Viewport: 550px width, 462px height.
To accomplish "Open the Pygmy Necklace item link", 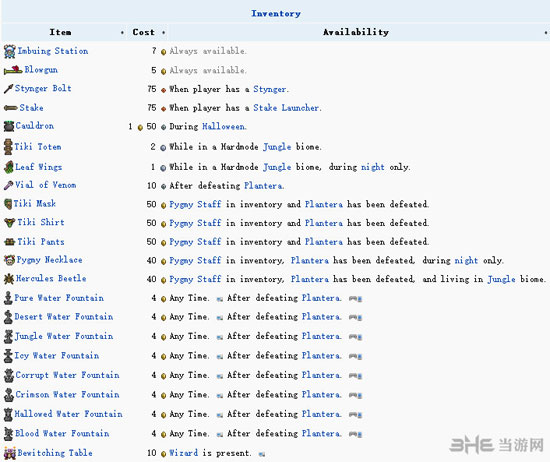I will [49, 260].
